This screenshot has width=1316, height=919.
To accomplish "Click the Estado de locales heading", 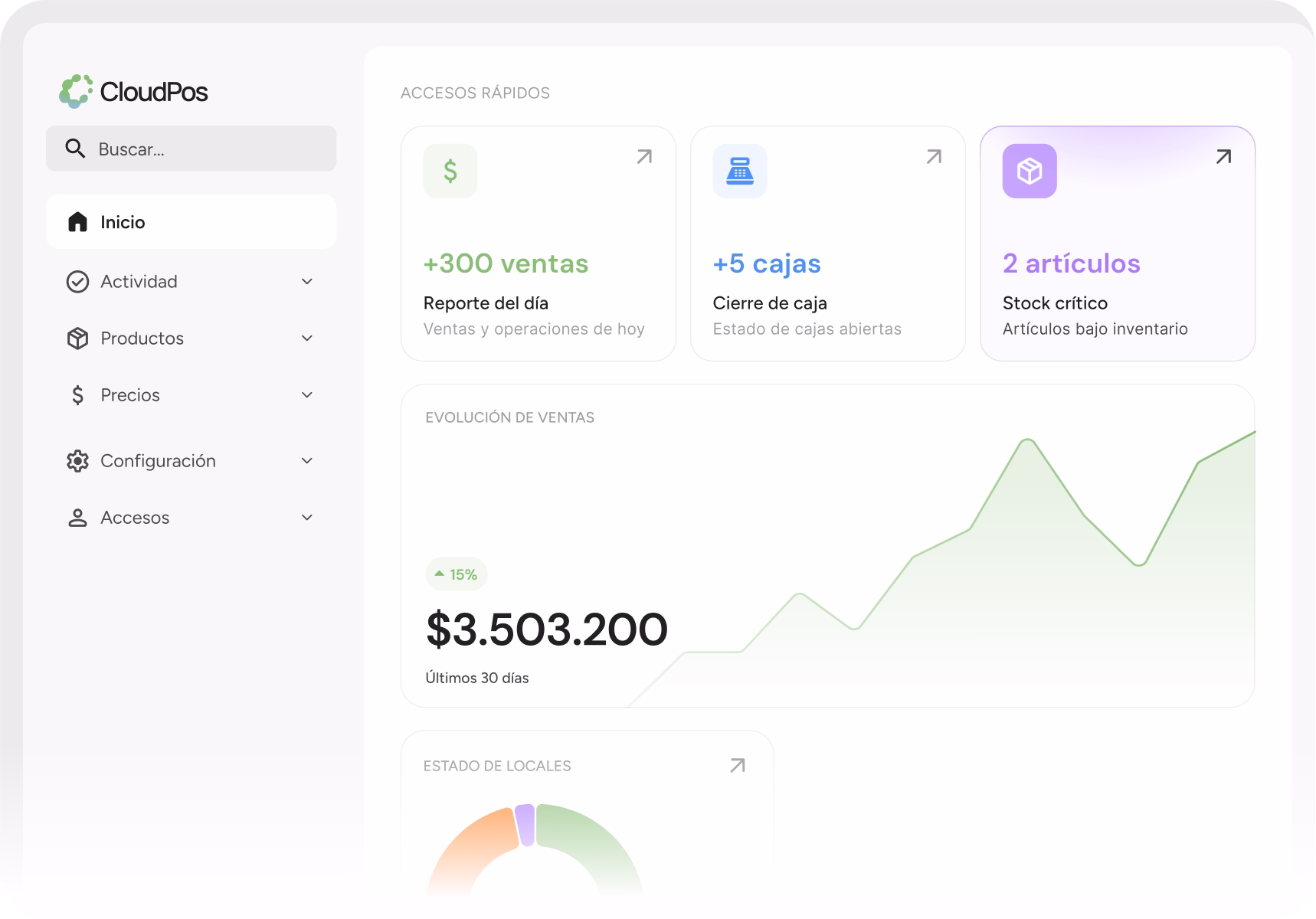I will (497, 766).
